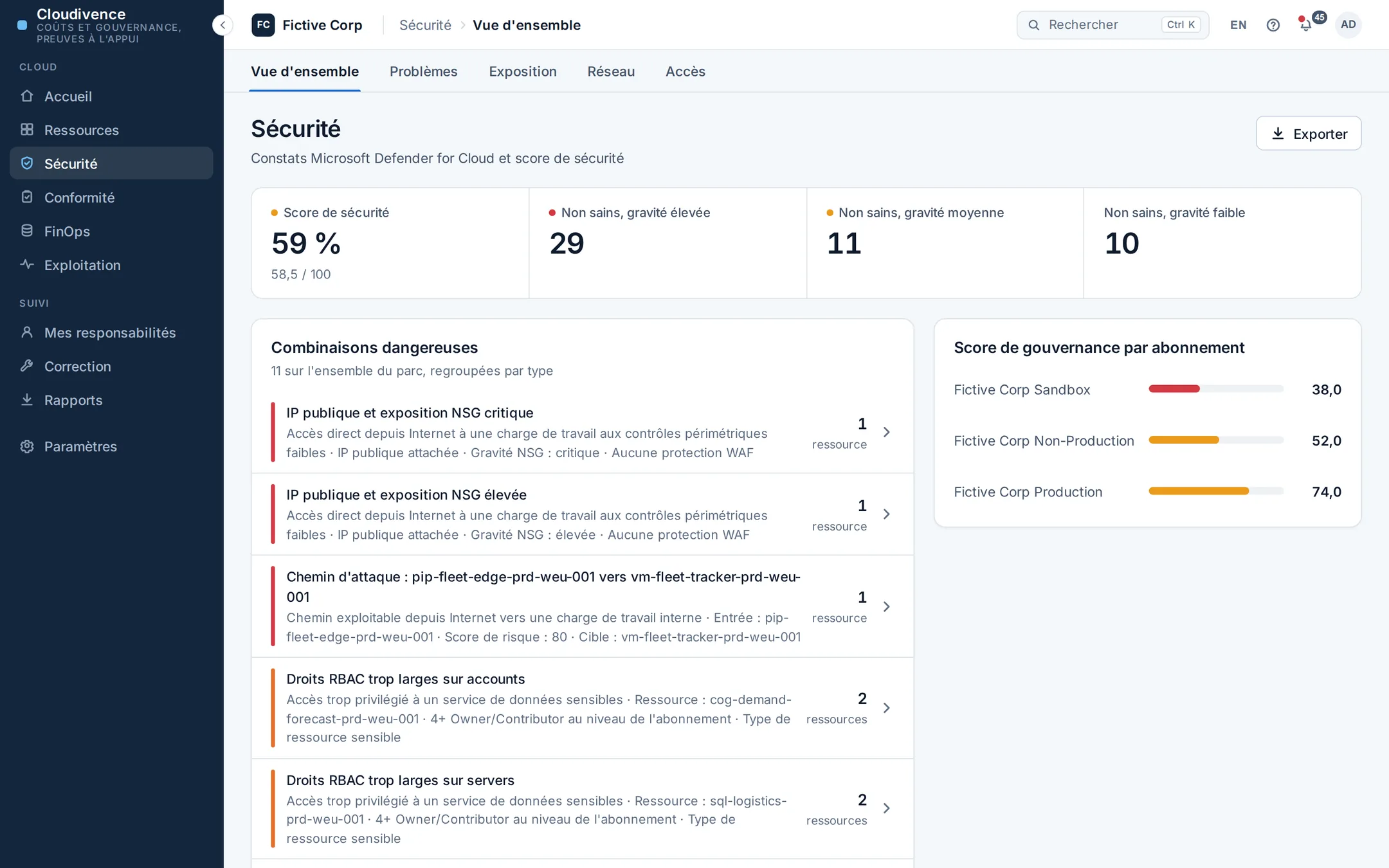Click the Sécurité breadcrumb link
Screen dimensions: 1389x868
[x=425, y=25]
